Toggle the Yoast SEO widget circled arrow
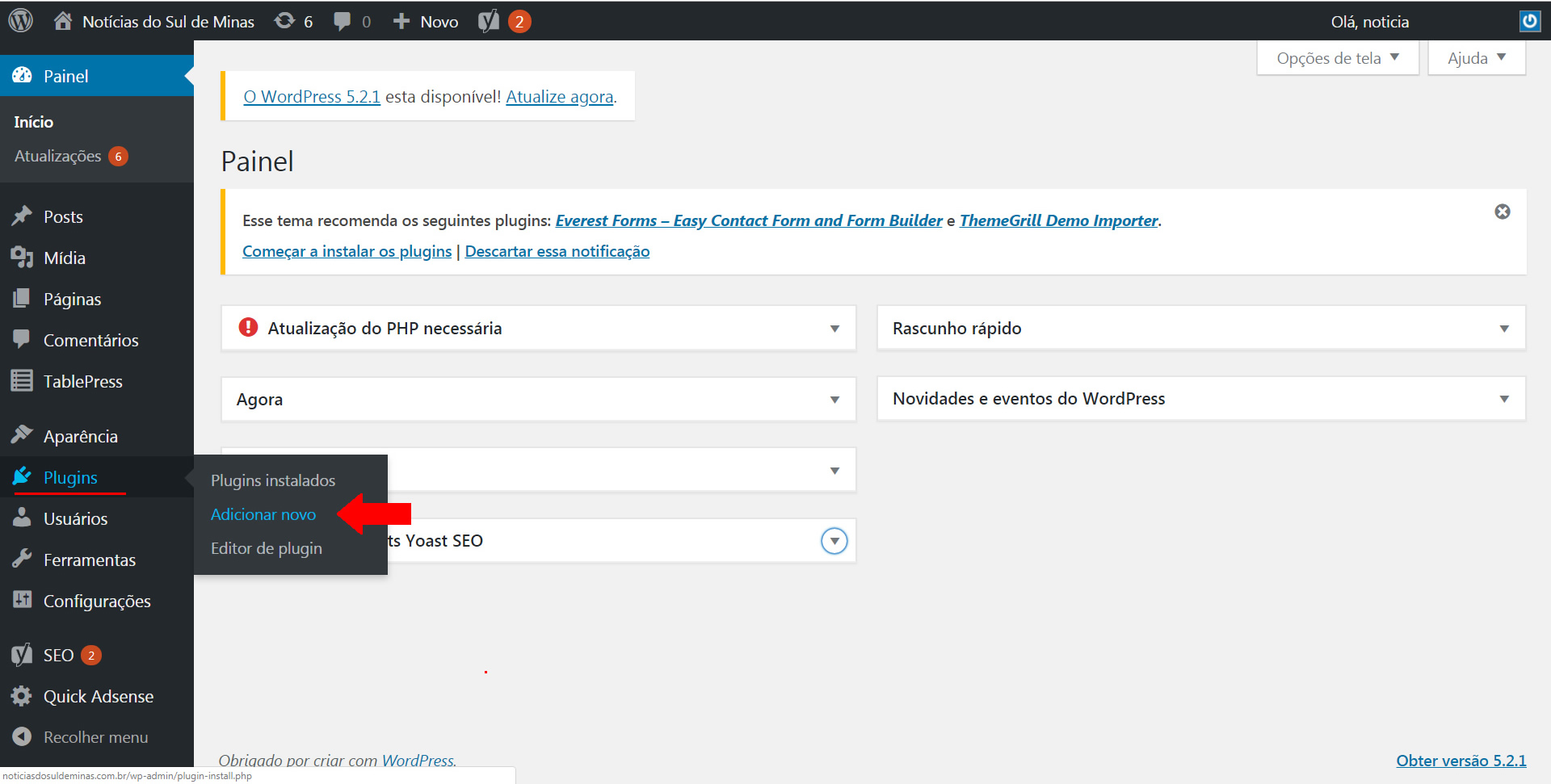 pos(834,541)
